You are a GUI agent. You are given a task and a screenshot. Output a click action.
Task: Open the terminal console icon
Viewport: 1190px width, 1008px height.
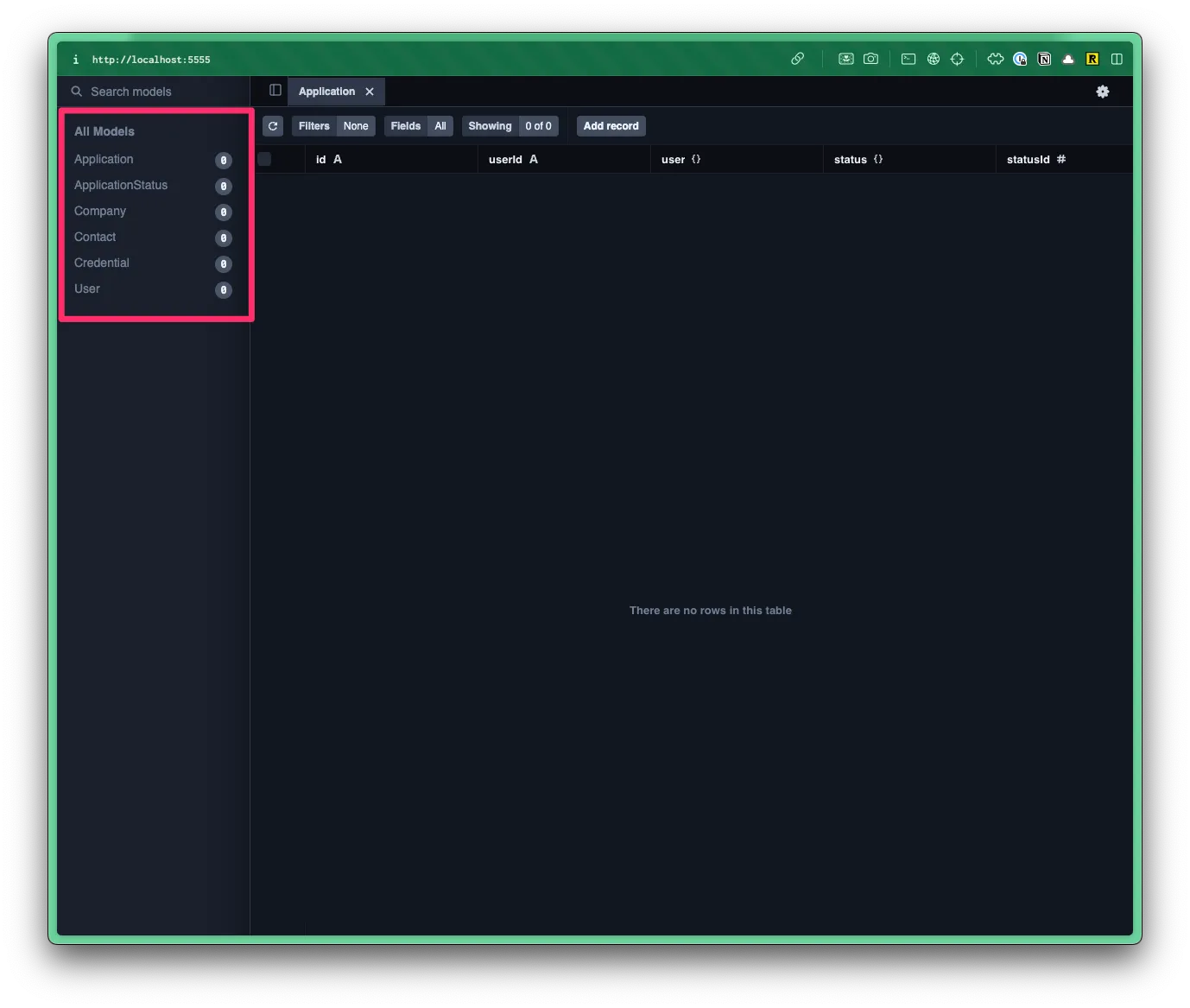pyautogui.click(x=908, y=59)
